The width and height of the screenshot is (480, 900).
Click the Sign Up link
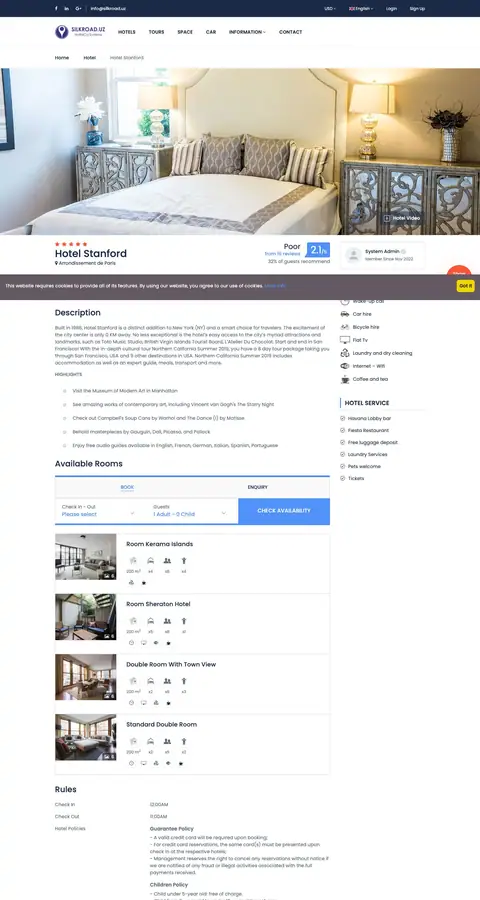(x=417, y=9)
